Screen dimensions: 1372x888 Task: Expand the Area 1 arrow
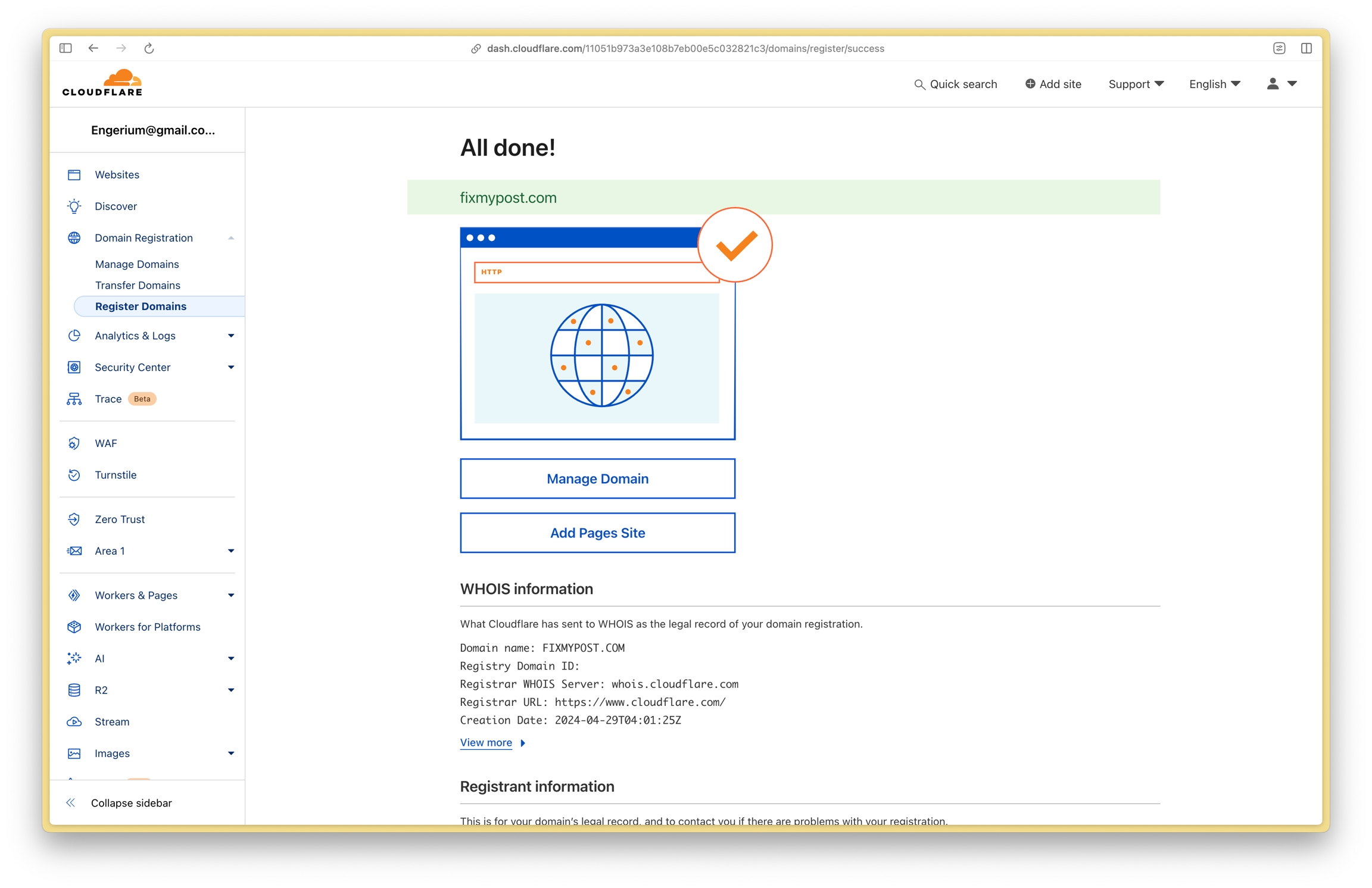[x=231, y=551]
